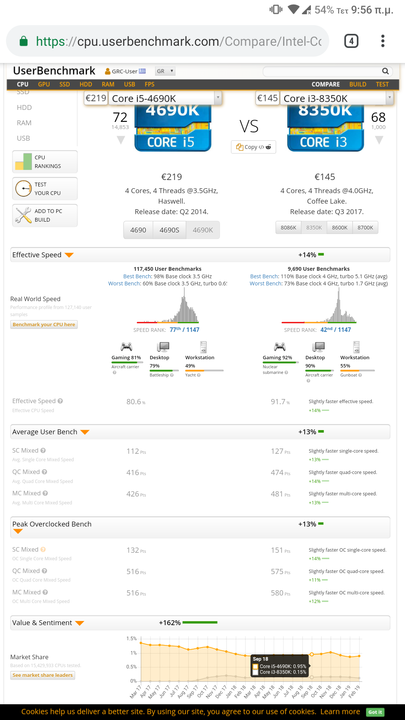This screenshot has height=720, width=405.
Task: Click help icon beside overclocked MC Mixed
Action: pos(45,592)
